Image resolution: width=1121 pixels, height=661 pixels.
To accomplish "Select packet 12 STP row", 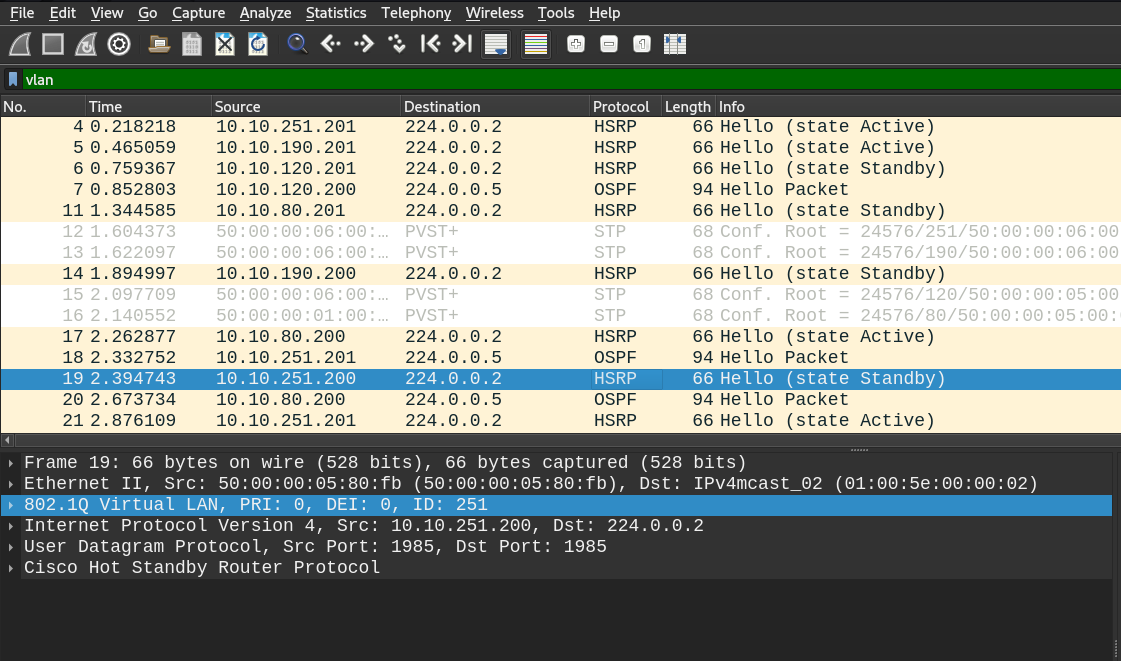I will click(x=560, y=232).
